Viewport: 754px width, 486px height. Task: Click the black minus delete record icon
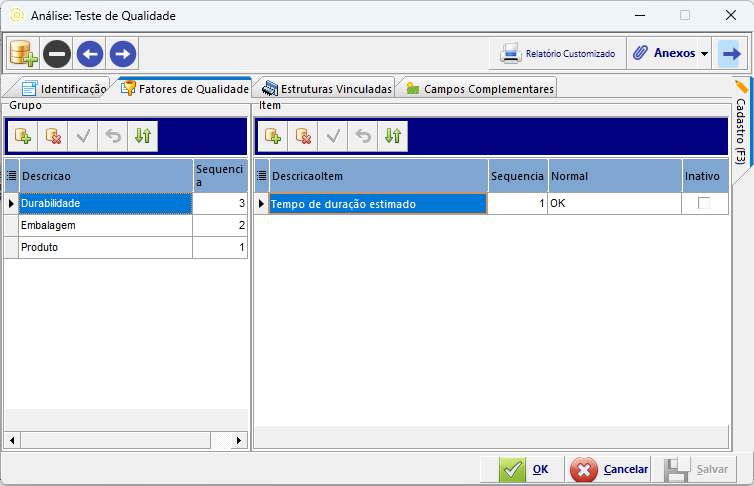click(x=57, y=53)
